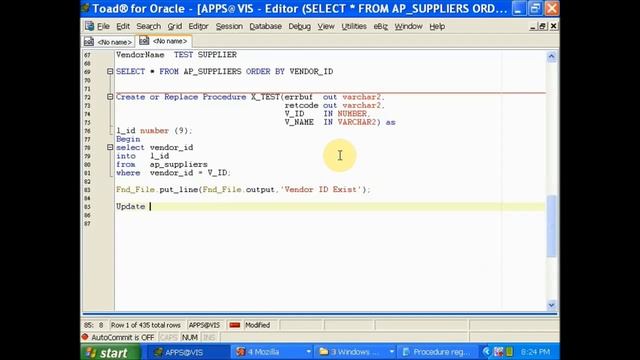Collapse the SELECT statement fold on line 69
The image size is (640, 360).
[110, 71]
